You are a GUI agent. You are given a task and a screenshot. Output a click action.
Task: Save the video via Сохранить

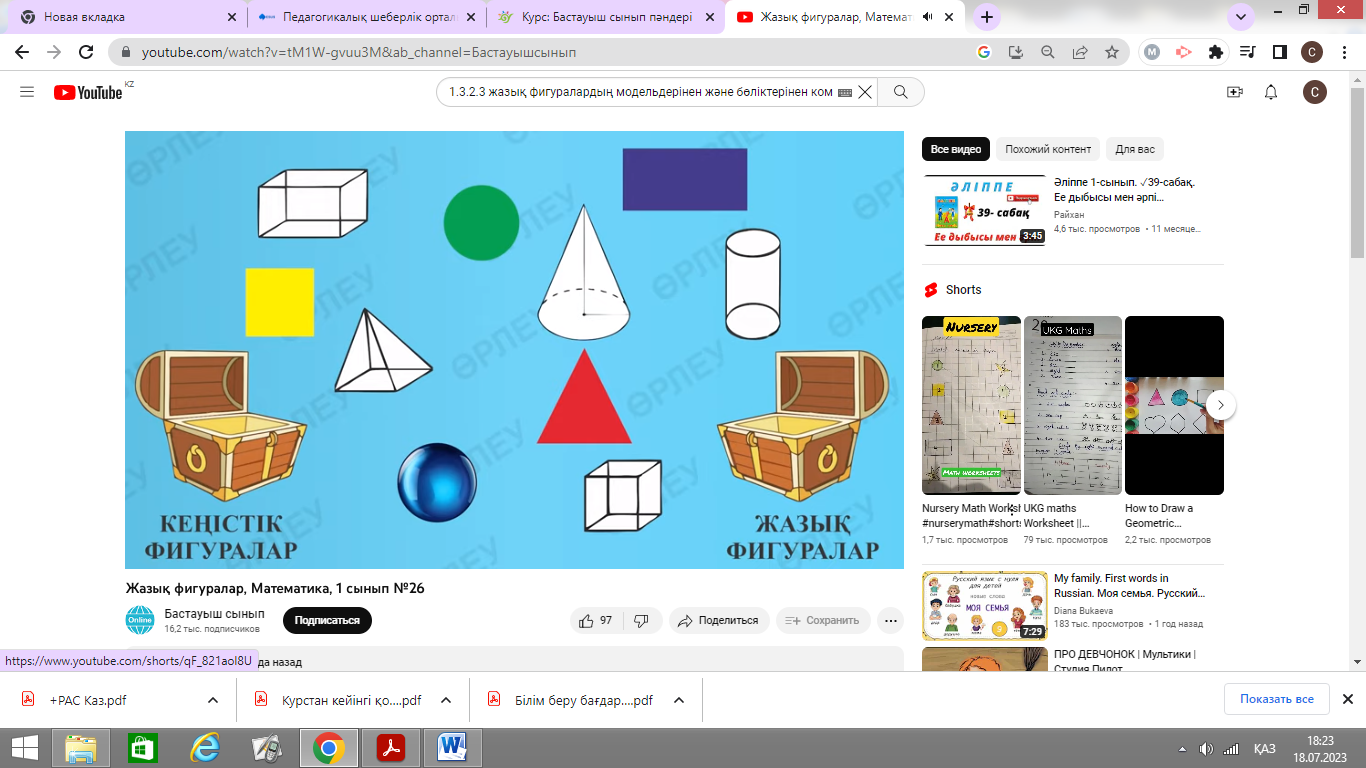pos(823,621)
